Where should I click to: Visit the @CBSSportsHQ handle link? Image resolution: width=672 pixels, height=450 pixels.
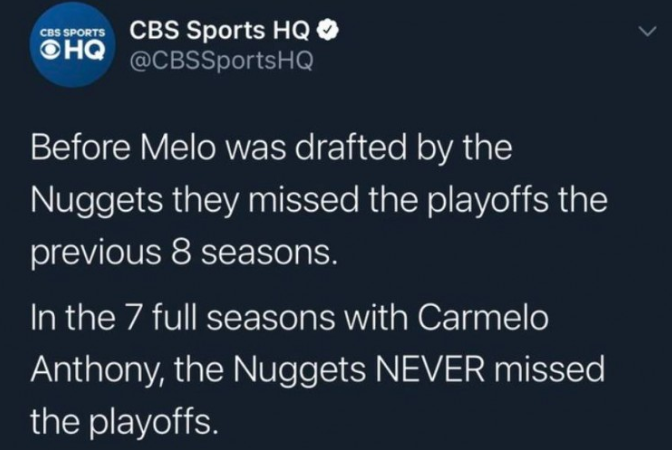click(222, 61)
